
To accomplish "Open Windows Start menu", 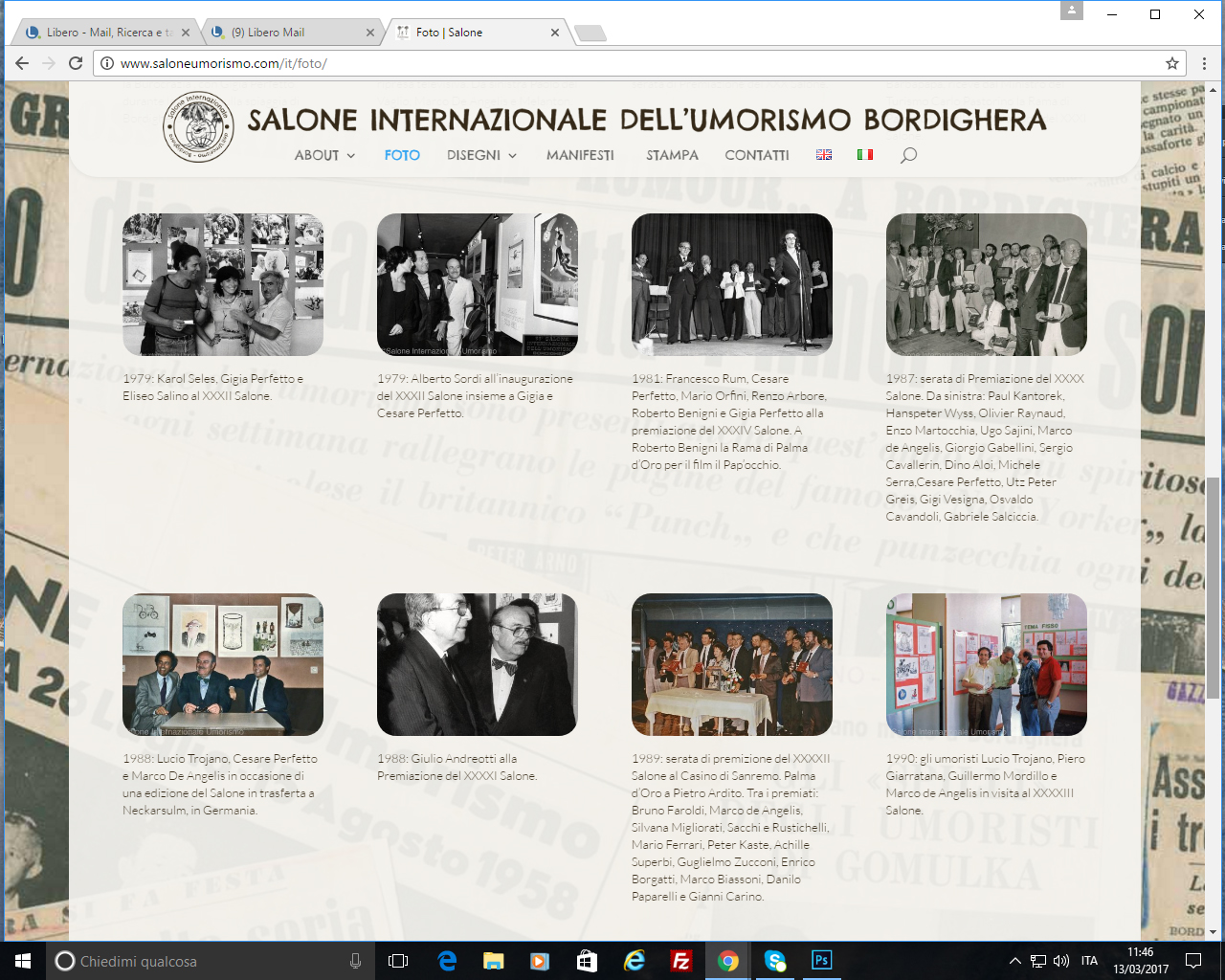I will (23, 961).
